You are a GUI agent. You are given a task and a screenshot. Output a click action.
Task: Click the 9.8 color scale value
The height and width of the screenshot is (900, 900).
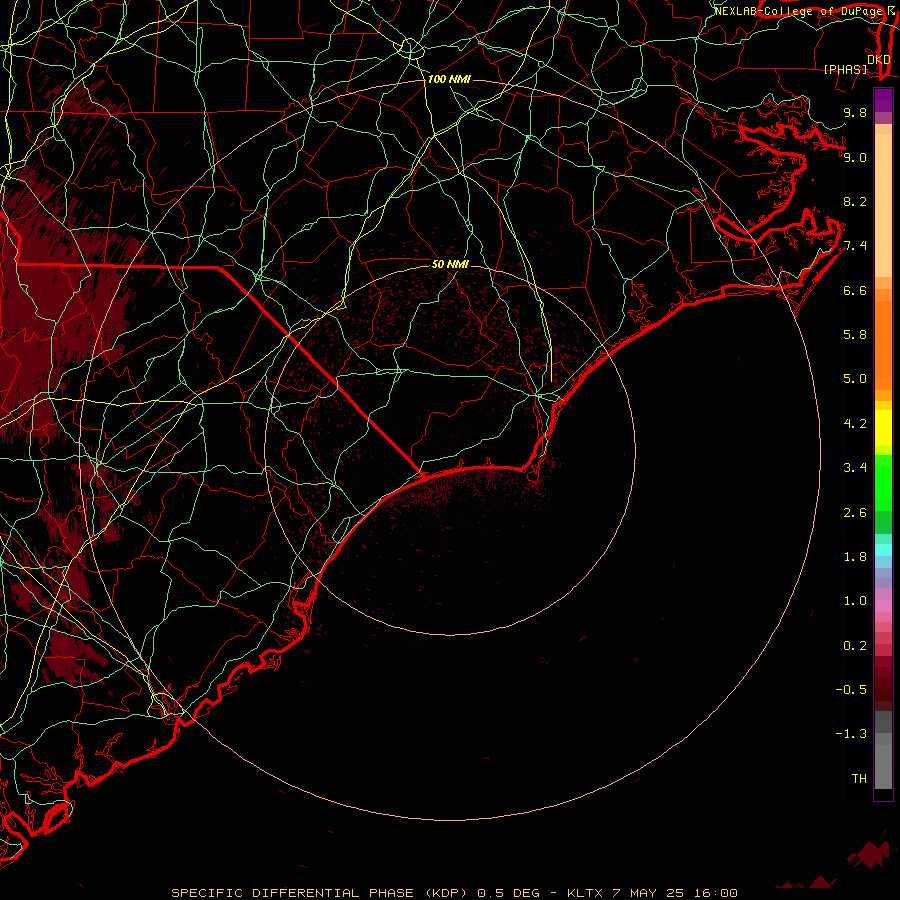pos(855,112)
